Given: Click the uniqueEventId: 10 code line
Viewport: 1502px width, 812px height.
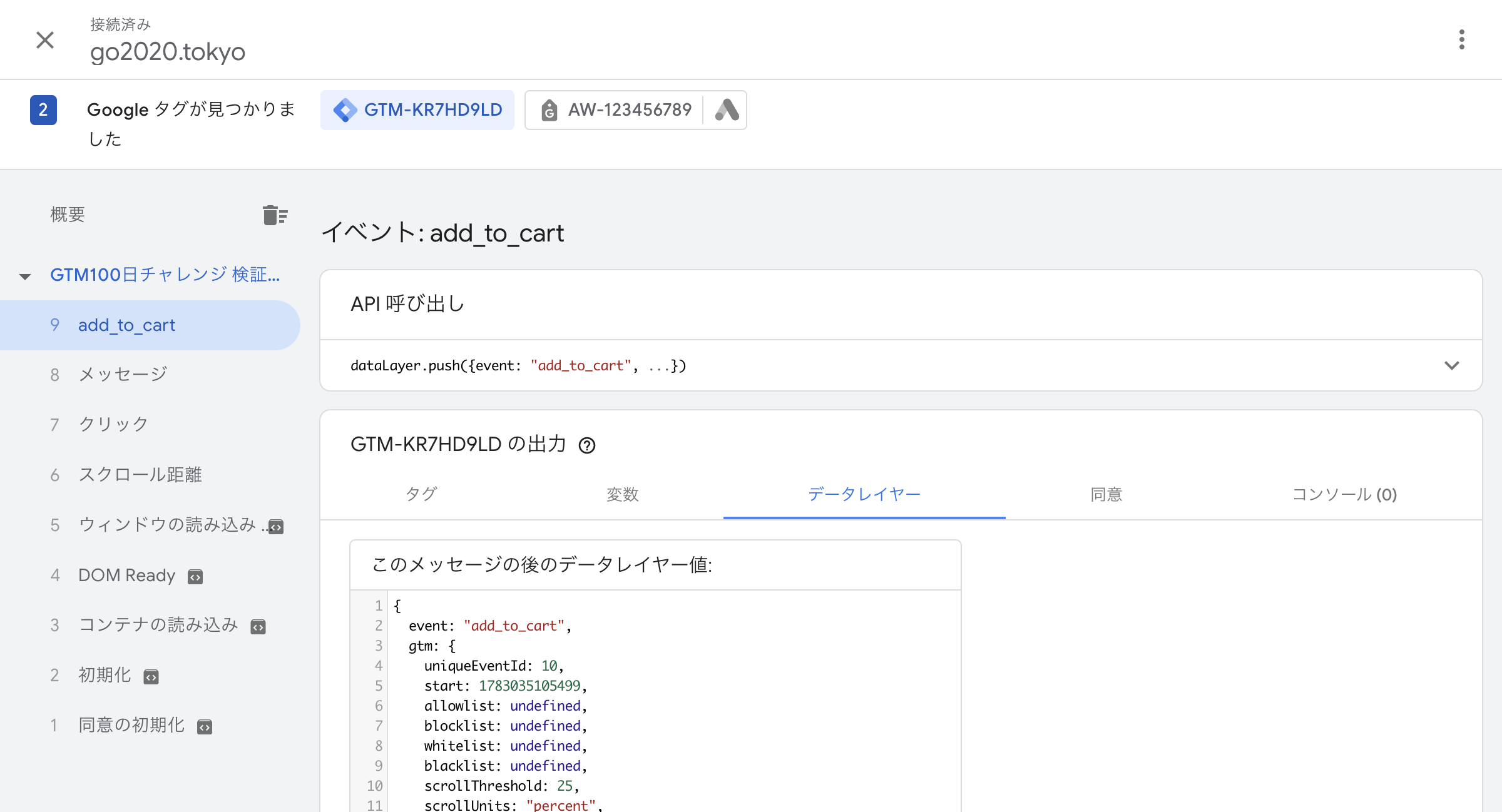Looking at the screenshot, I should pos(494,666).
